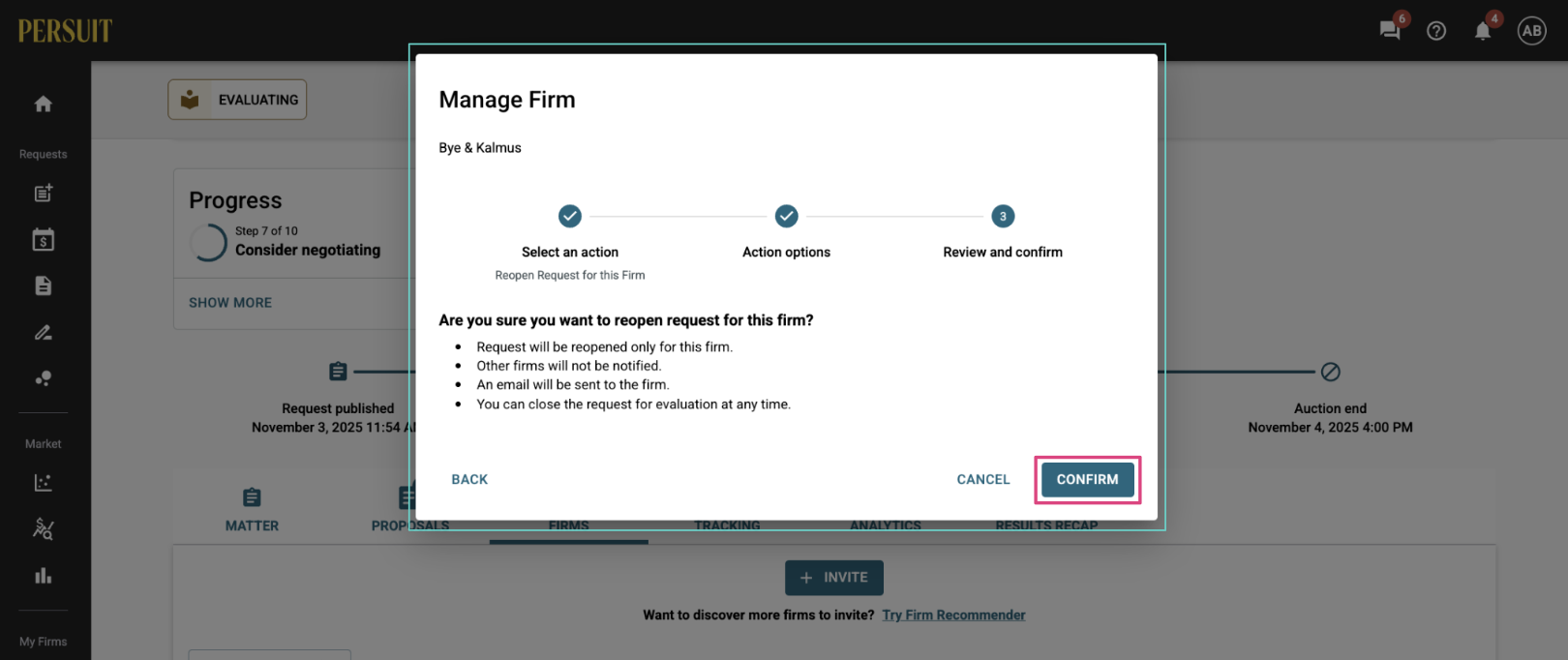Click the 'Requests' sidebar section label
The width and height of the screenshot is (1568, 660).
tap(44, 154)
